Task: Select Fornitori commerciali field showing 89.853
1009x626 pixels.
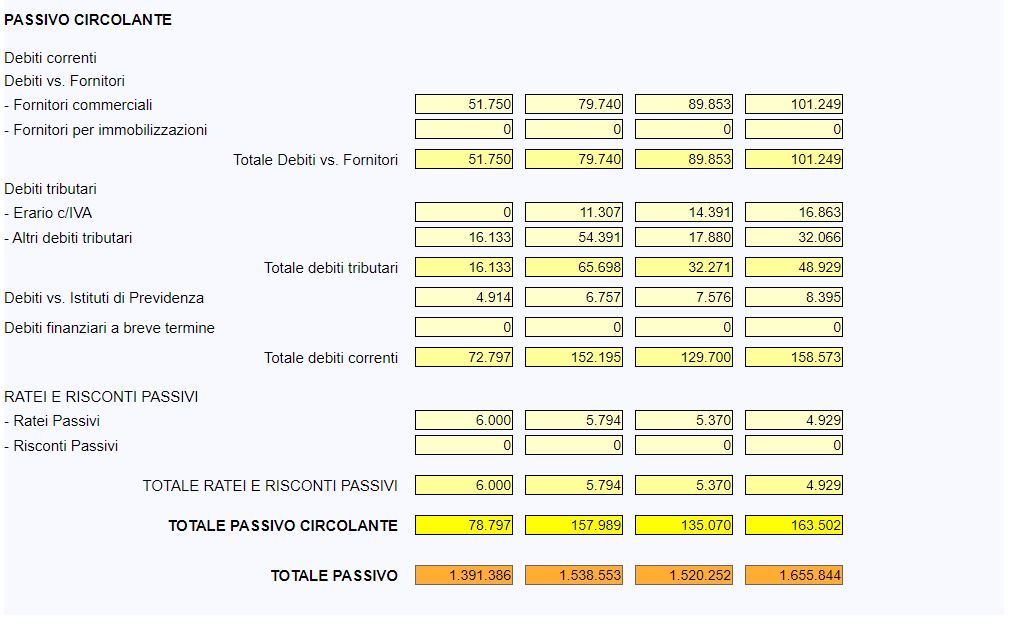Action: click(684, 104)
